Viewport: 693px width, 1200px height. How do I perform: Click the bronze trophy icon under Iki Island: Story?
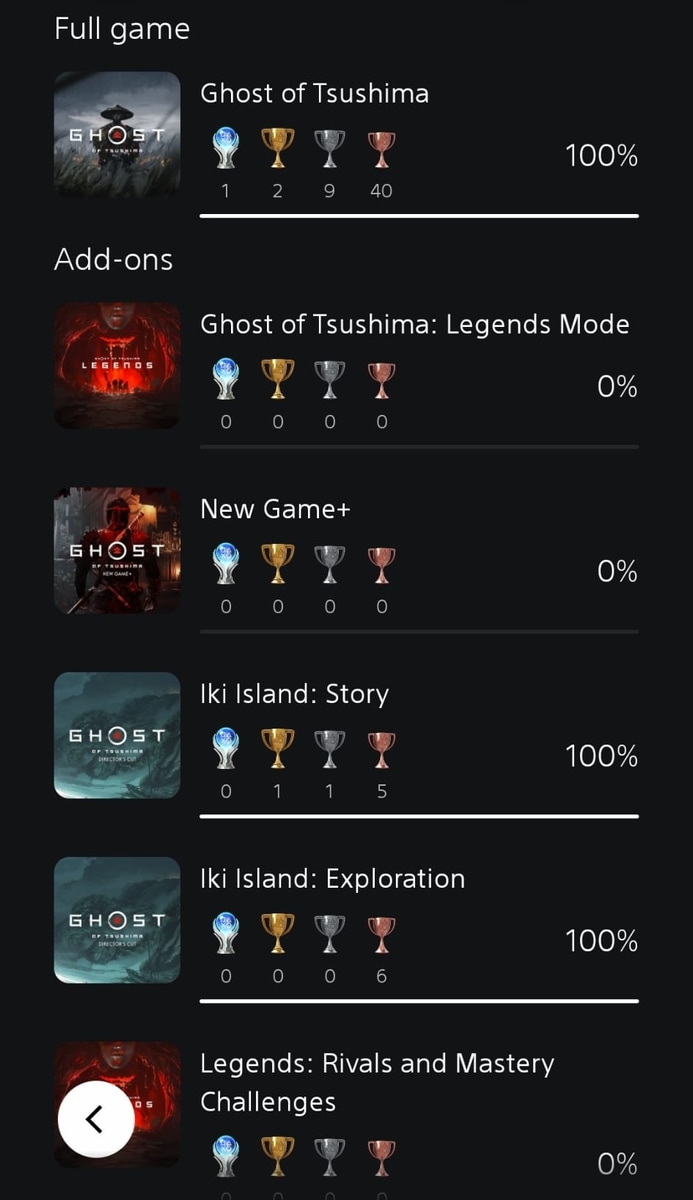point(381,745)
